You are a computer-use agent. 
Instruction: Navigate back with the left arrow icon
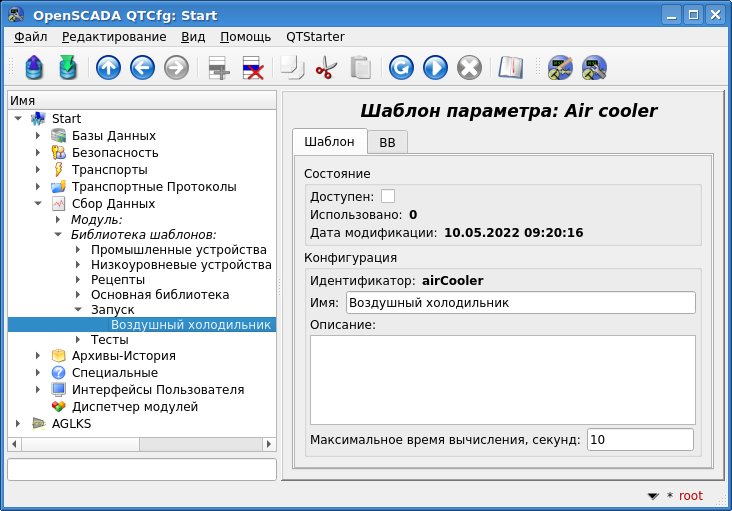pyautogui.click(x=142, y=68)
